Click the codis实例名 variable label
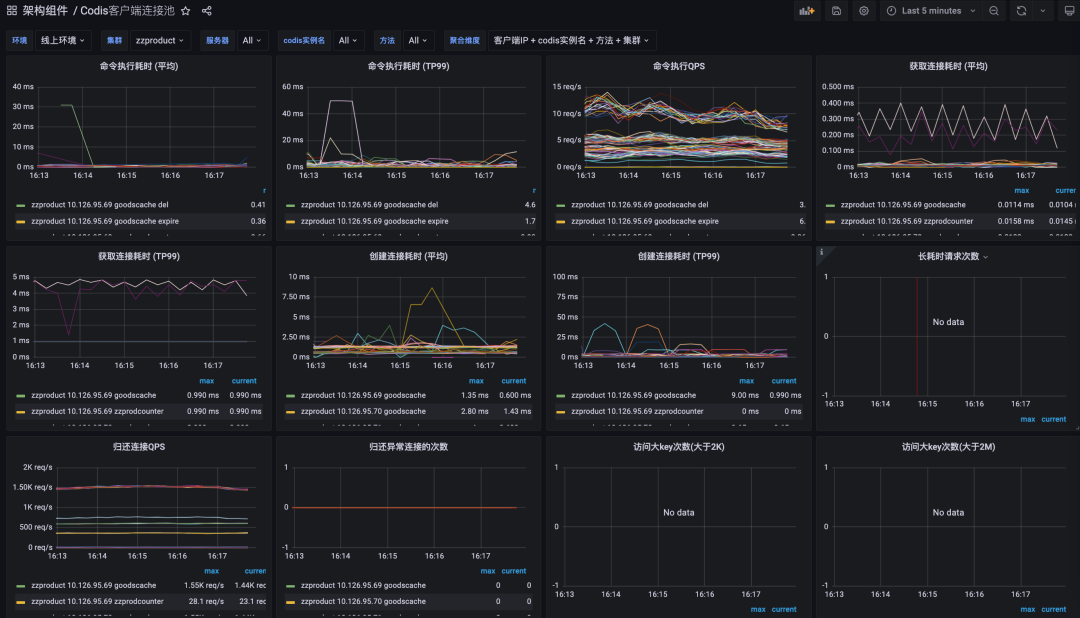This screenshot has height=618, width=1080. click(304, 41)
